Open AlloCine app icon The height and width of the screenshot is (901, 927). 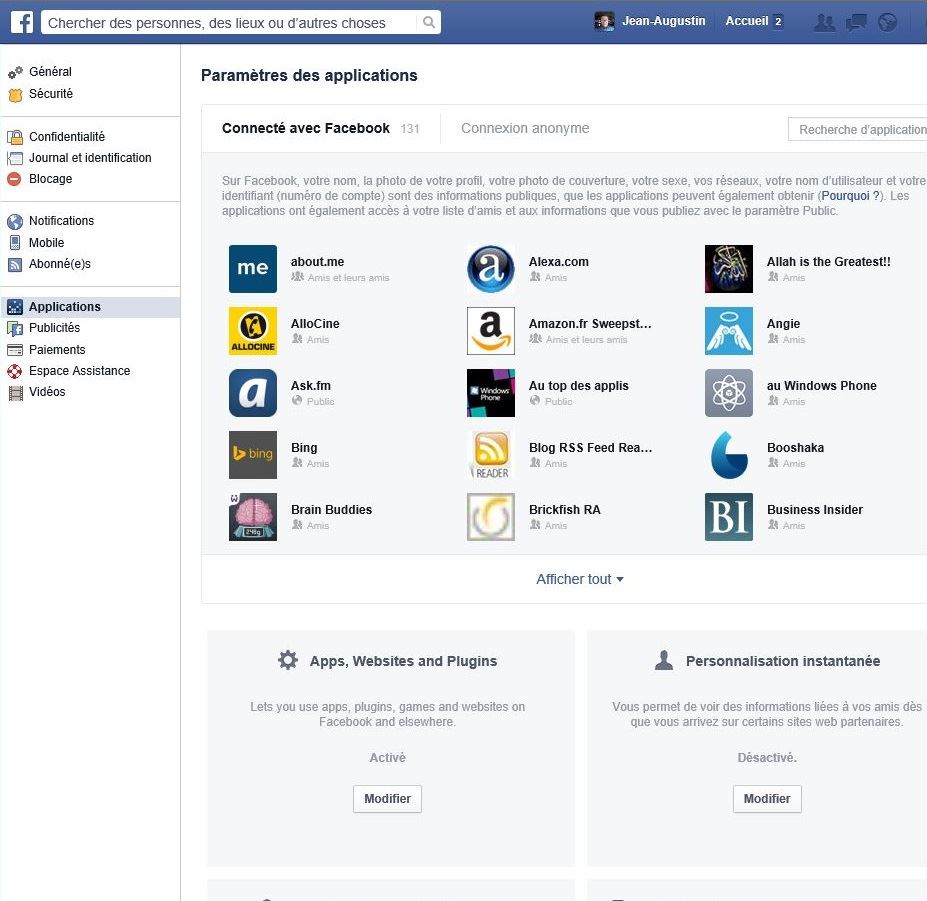pos(252,330)
